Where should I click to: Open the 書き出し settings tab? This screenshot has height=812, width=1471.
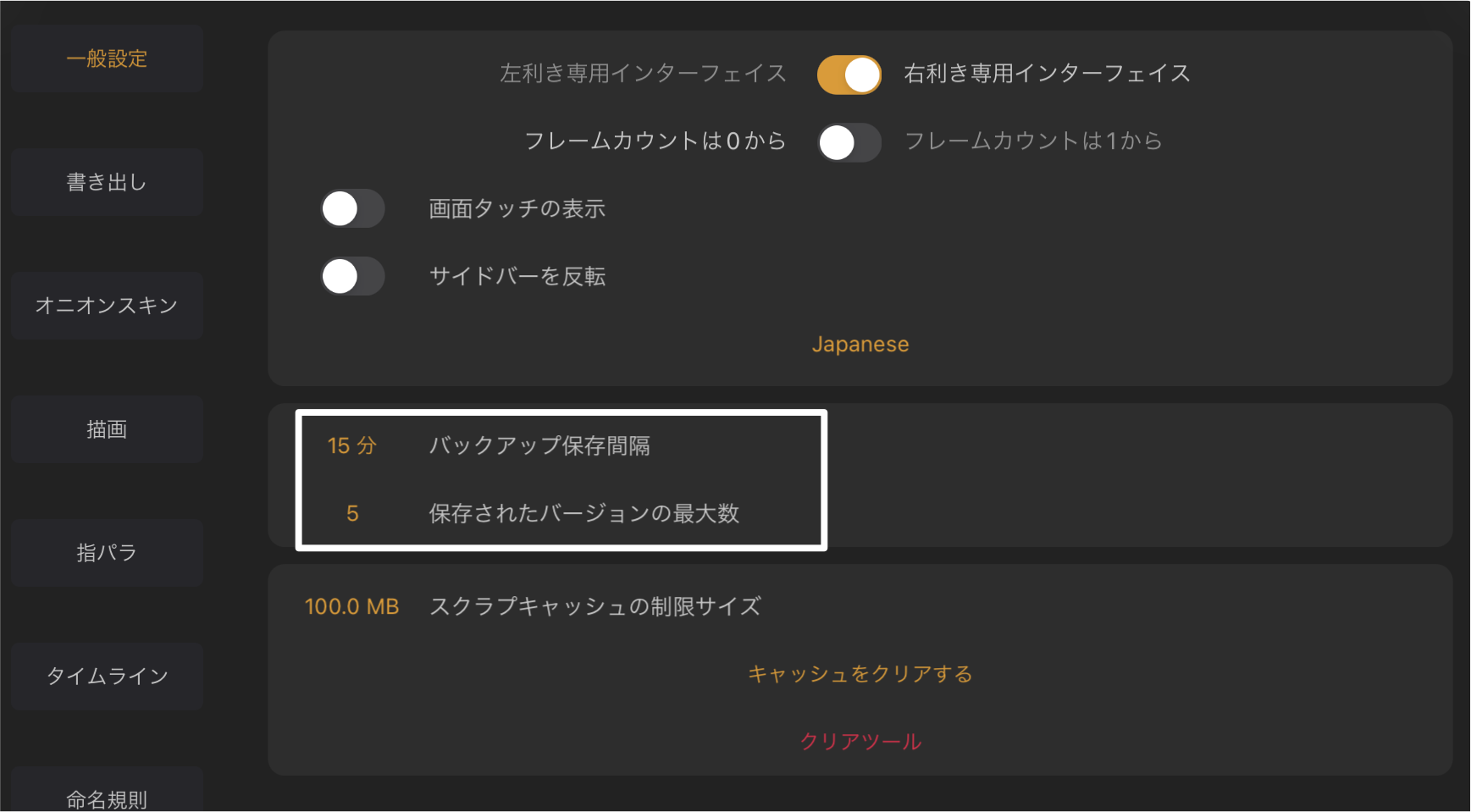click(107, 182)
